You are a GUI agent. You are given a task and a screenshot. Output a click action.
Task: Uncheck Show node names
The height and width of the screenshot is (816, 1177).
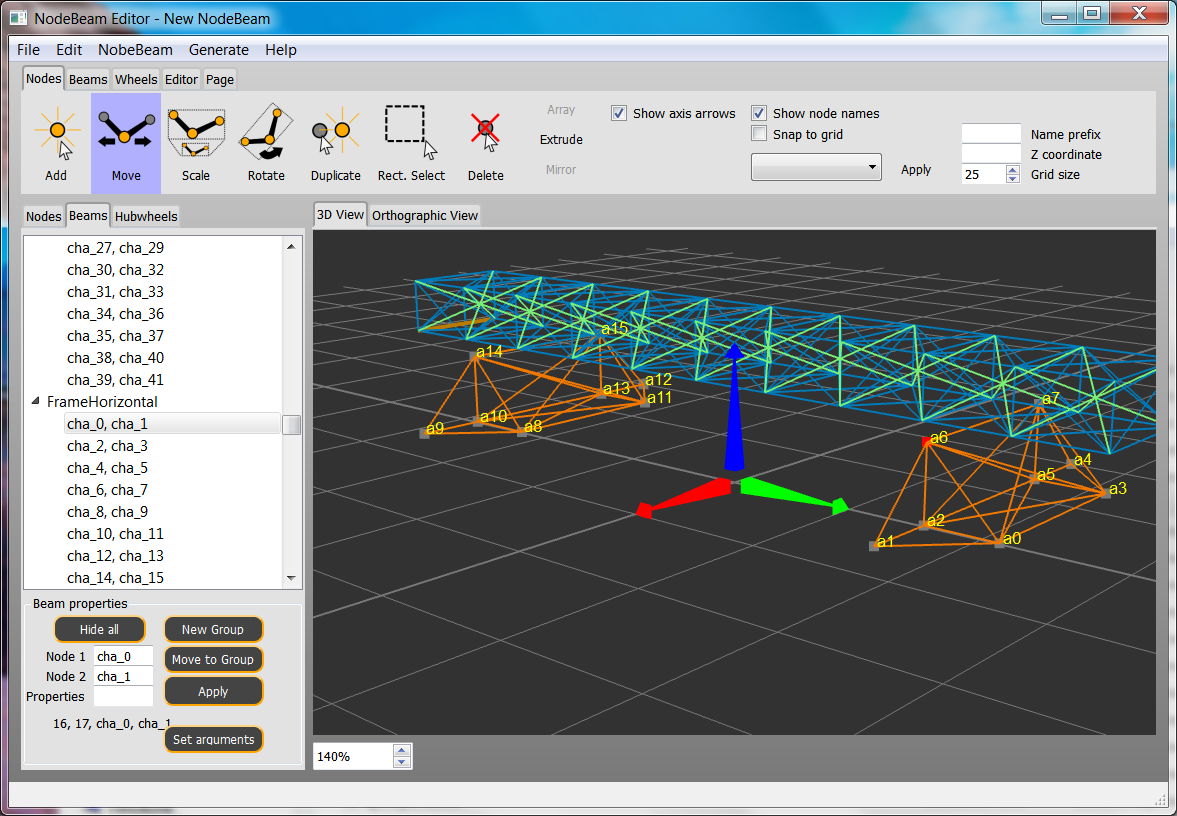click(759, 113)
